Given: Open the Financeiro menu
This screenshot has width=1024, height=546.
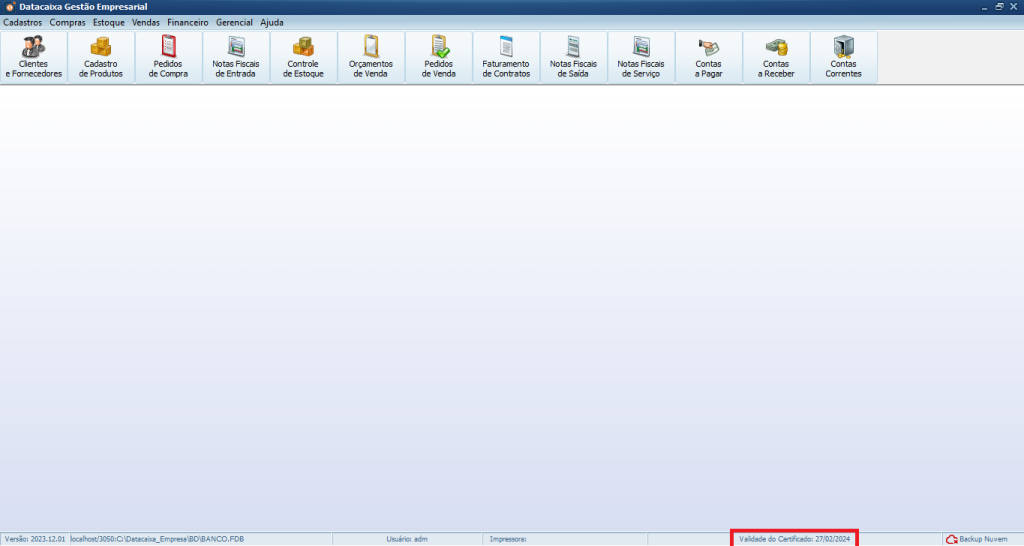Looking at the screenshot, I should (188, 22).
